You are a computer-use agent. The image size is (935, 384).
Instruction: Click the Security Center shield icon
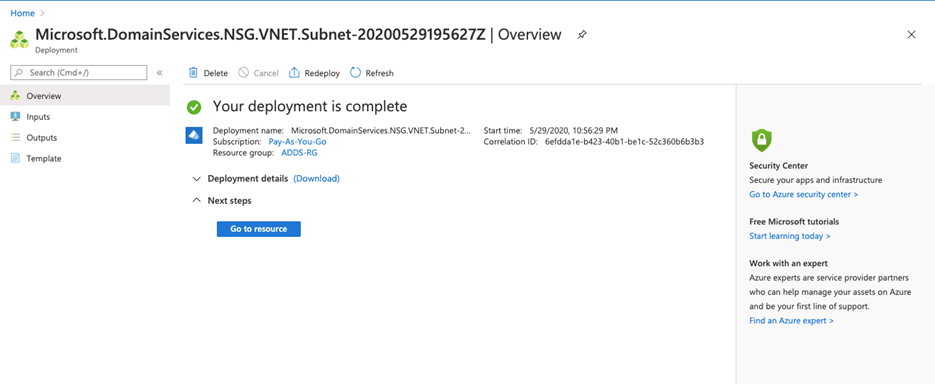pyautogui.click(x=761, y=141)
